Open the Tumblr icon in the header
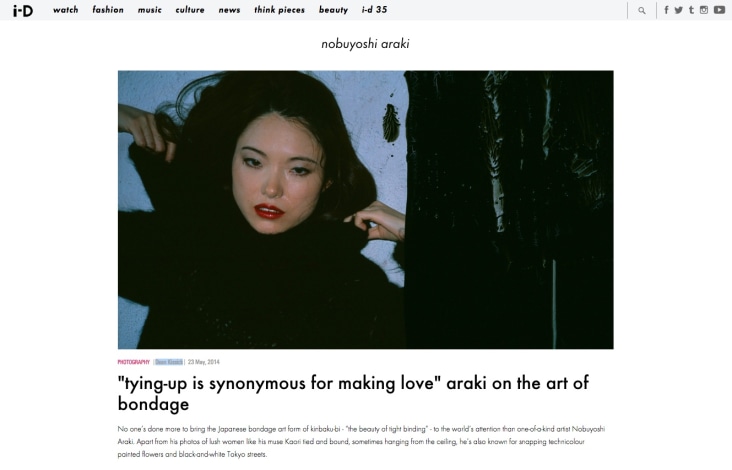 point(691,10)
